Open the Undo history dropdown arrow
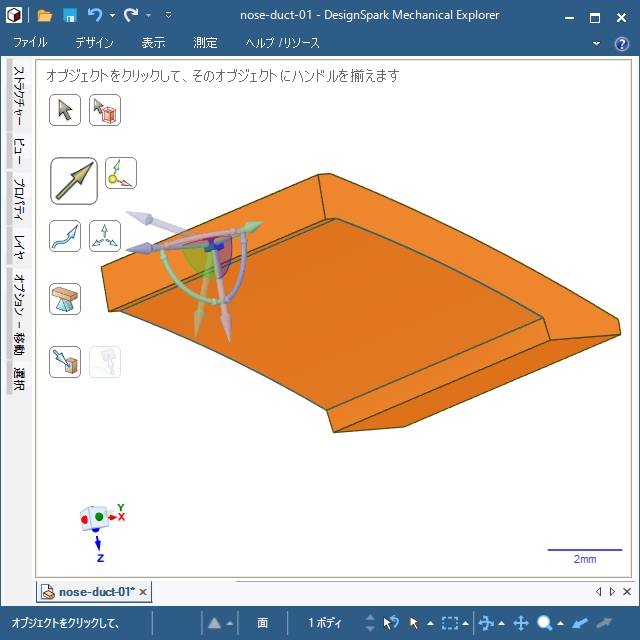This screenshot has height=640, width=640. 112,16
